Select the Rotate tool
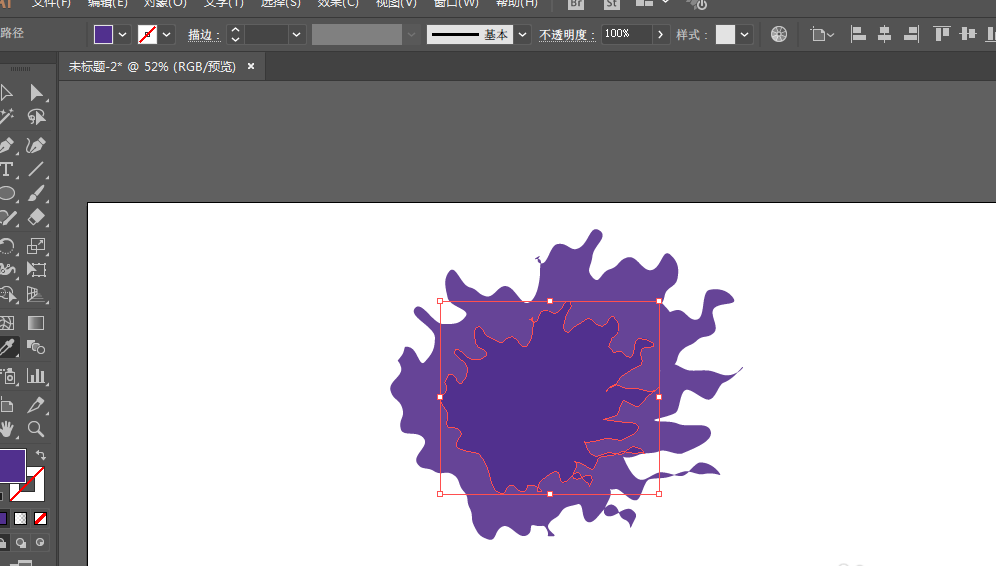This screenshot has height=566, width=996. point(6,246)
